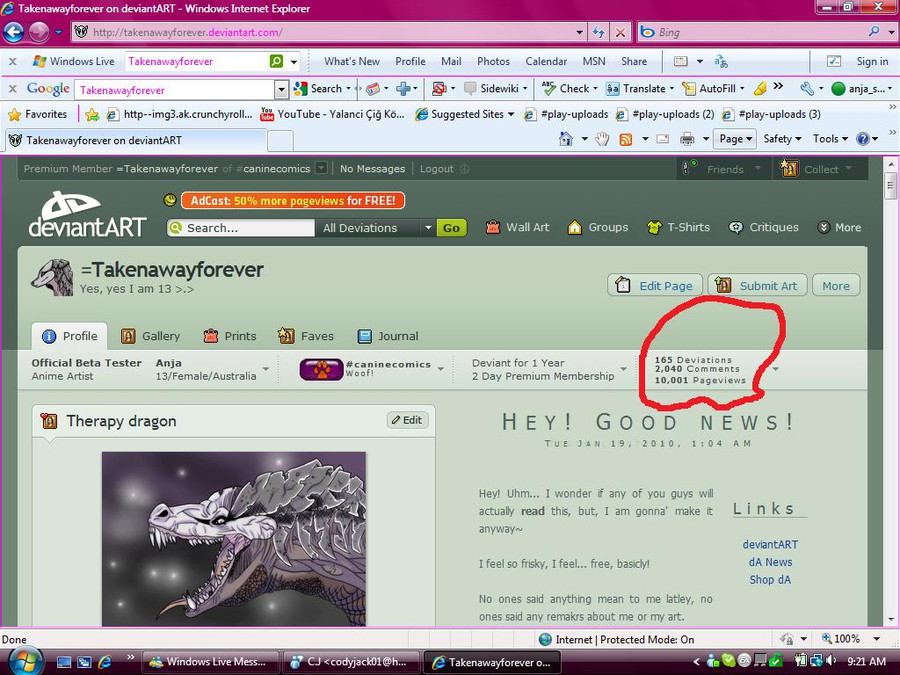
Task: Click the Google toolbar Translate button
Action: tap(640, 88)
